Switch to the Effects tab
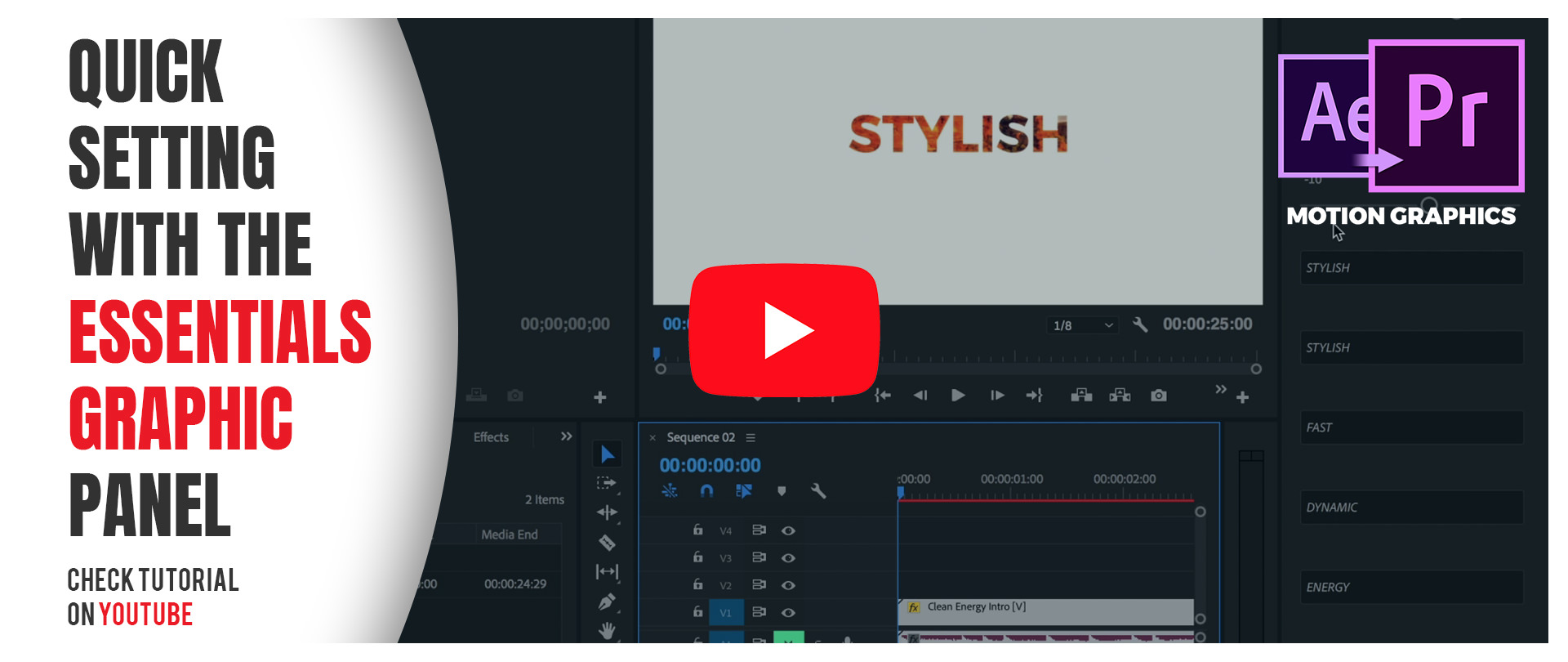Viewport: 1568px width, 662px height. pyautogui.click(x=491, y=437)
